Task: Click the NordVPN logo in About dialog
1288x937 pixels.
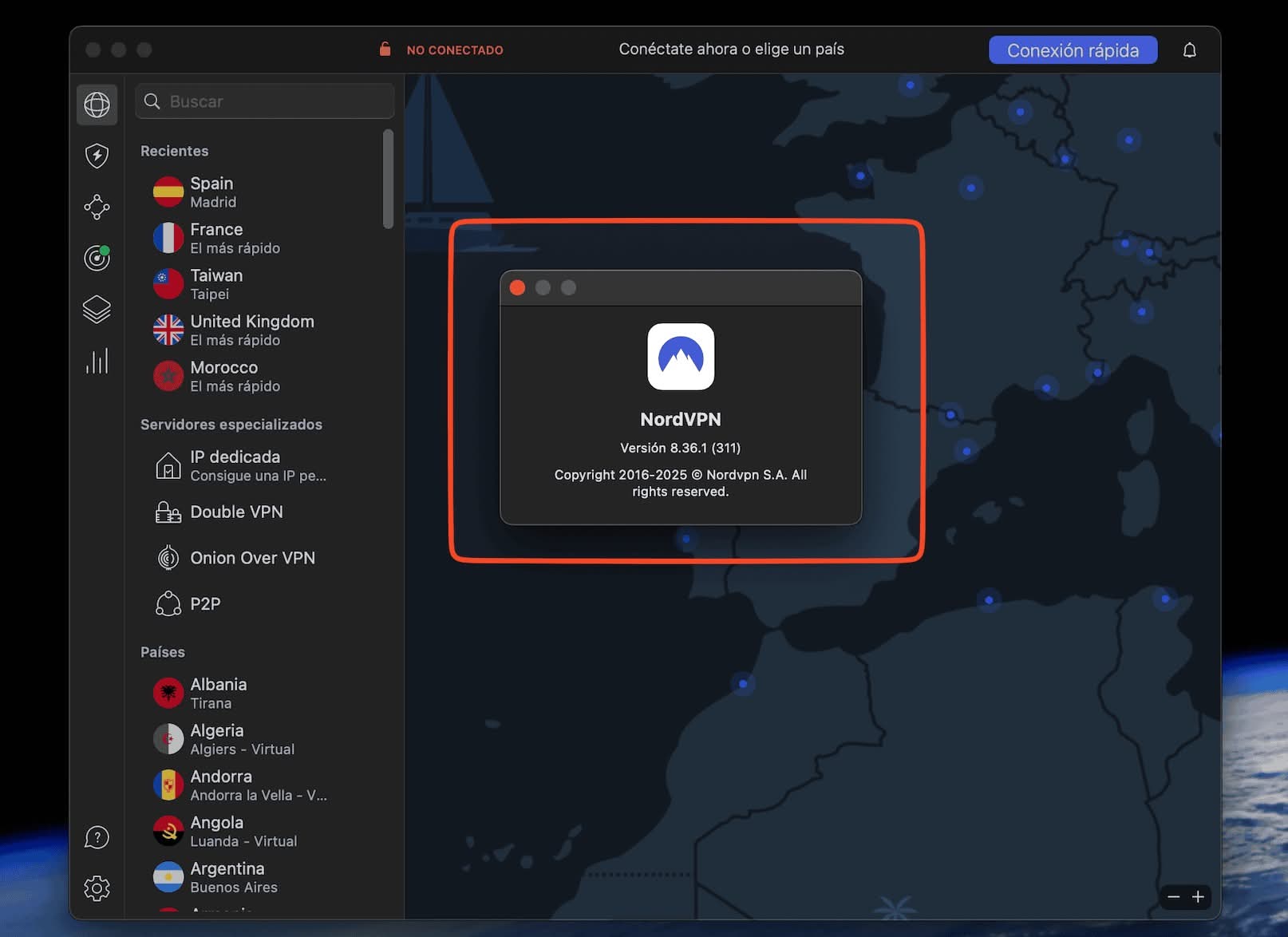Action: pos(681,357)
